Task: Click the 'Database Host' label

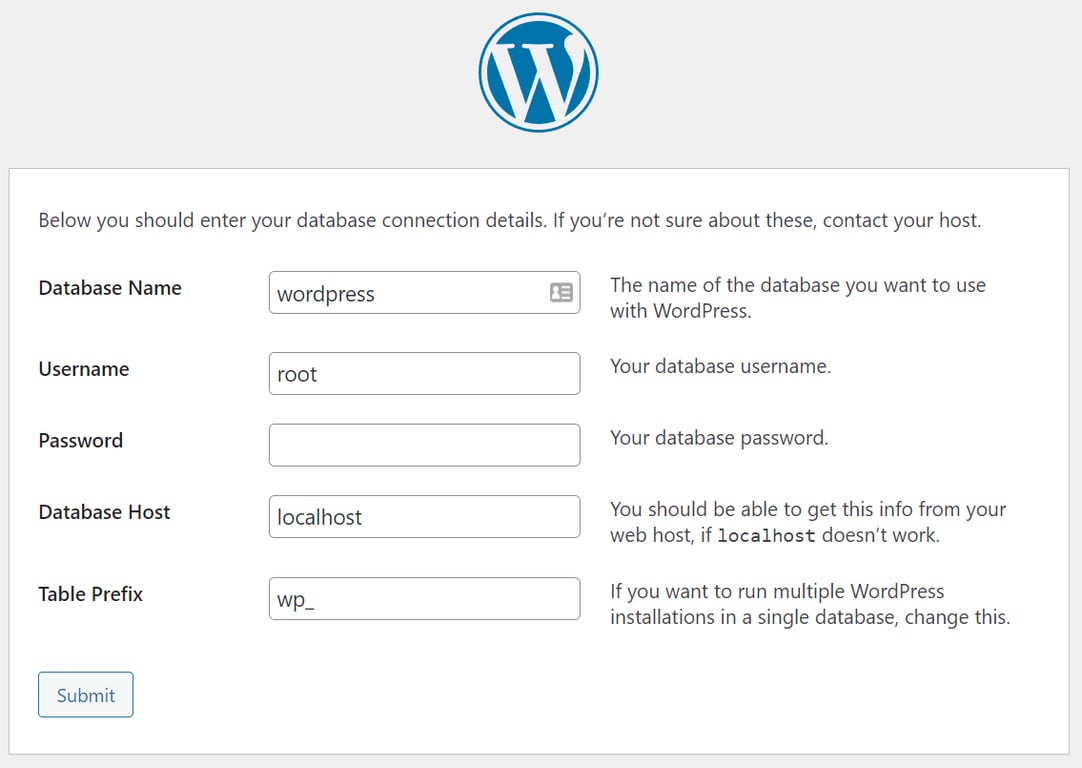Action: click(x=104, y=512)
